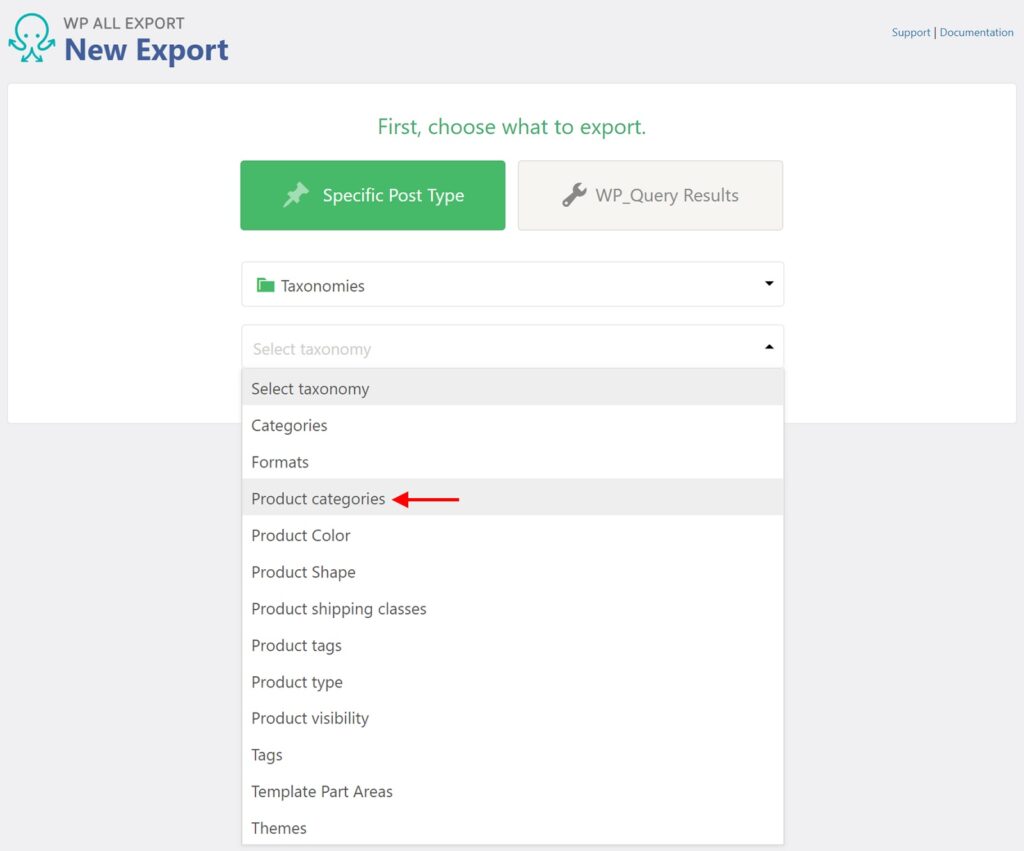
Task: Collapse the Select taxonomy dropdown
Action: click(x=769, y=346)
